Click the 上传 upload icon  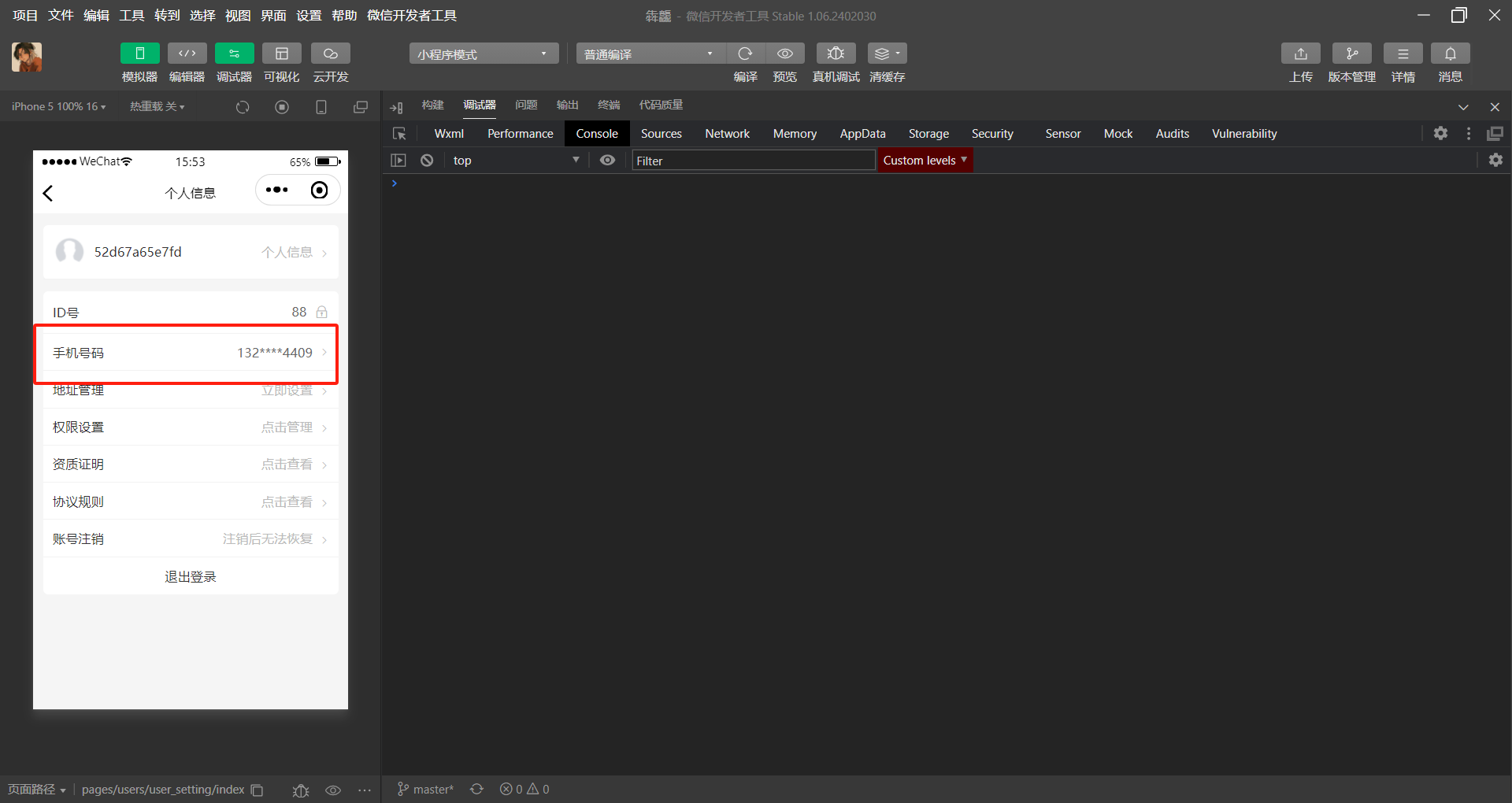[x=1301, y=54]
